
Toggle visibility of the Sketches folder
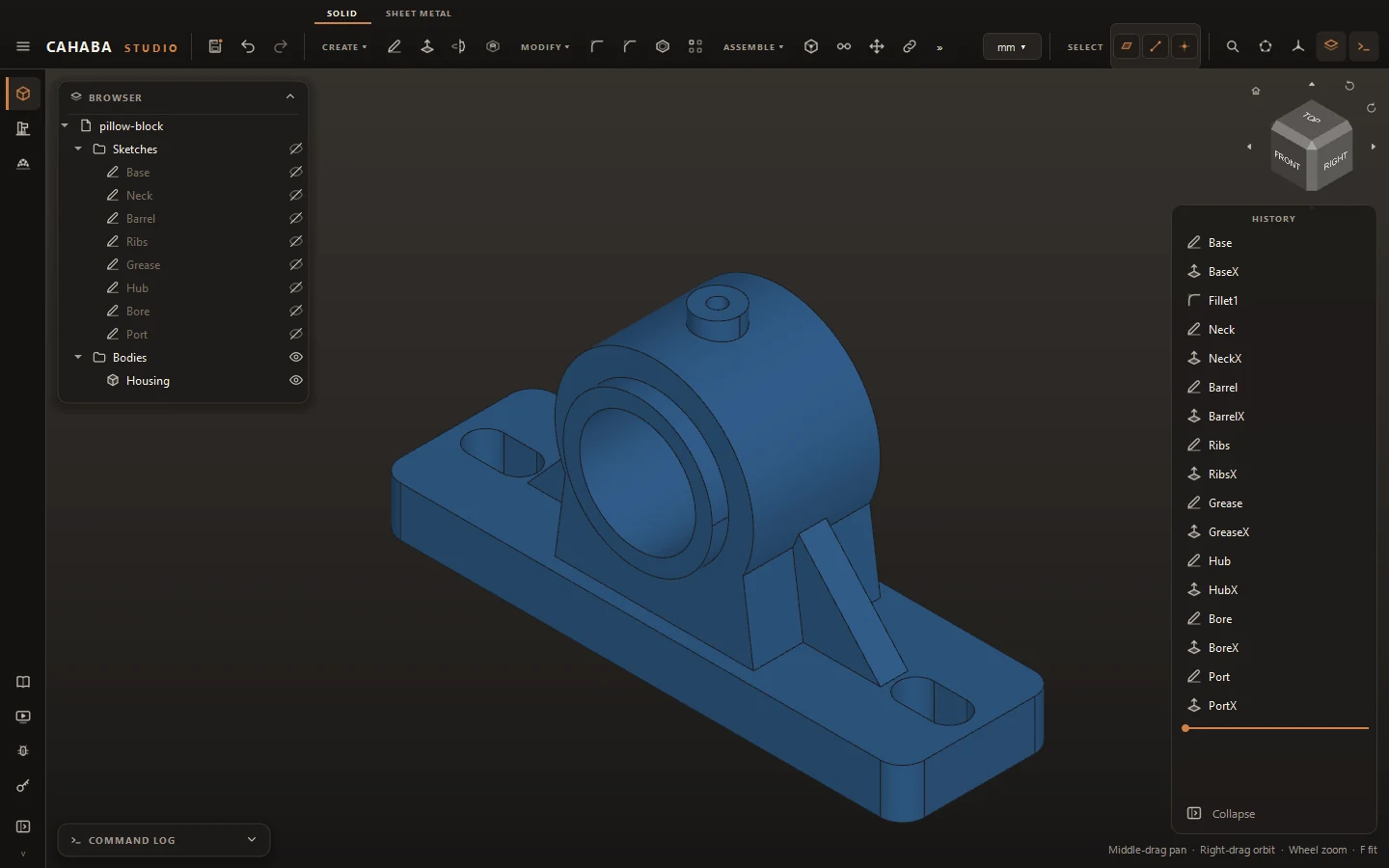pyautogui.click(x=296, y=149)
